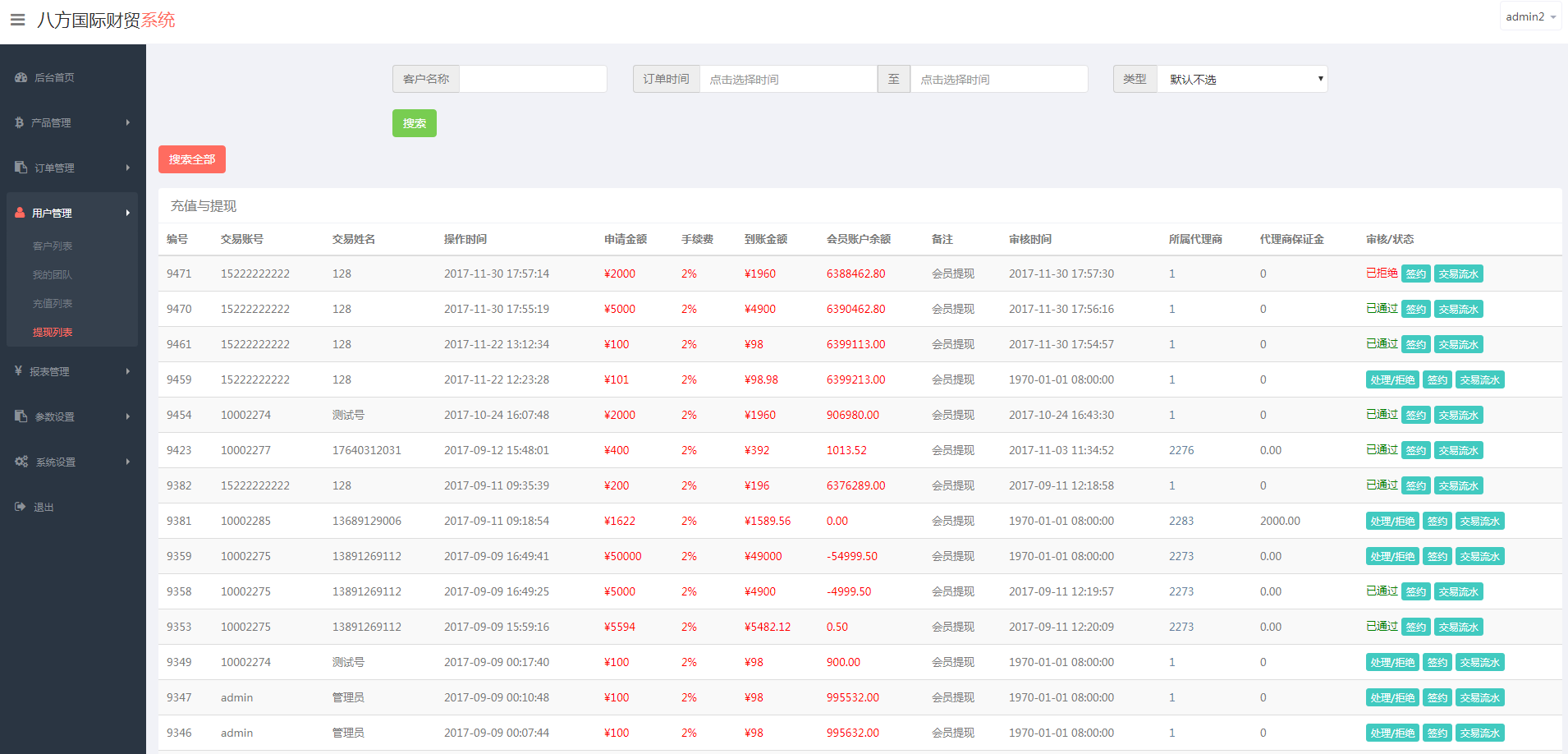Viewport: 1568px width, 754px height.
Task: Click the 参数设置 sidebar icon
Action: point(21,416)
